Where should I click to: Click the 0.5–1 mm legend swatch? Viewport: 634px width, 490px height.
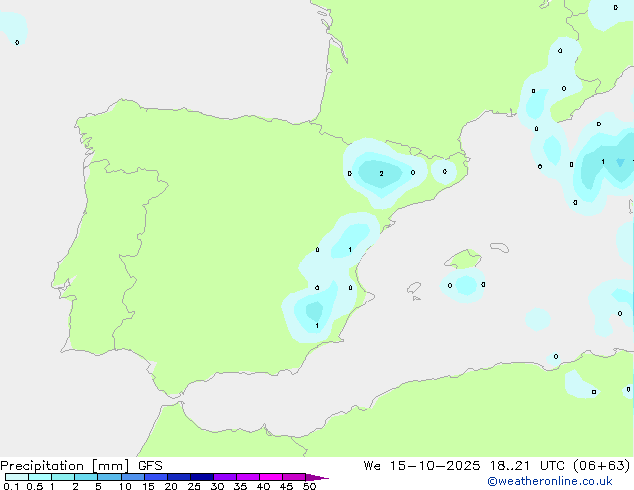point(40,477)
